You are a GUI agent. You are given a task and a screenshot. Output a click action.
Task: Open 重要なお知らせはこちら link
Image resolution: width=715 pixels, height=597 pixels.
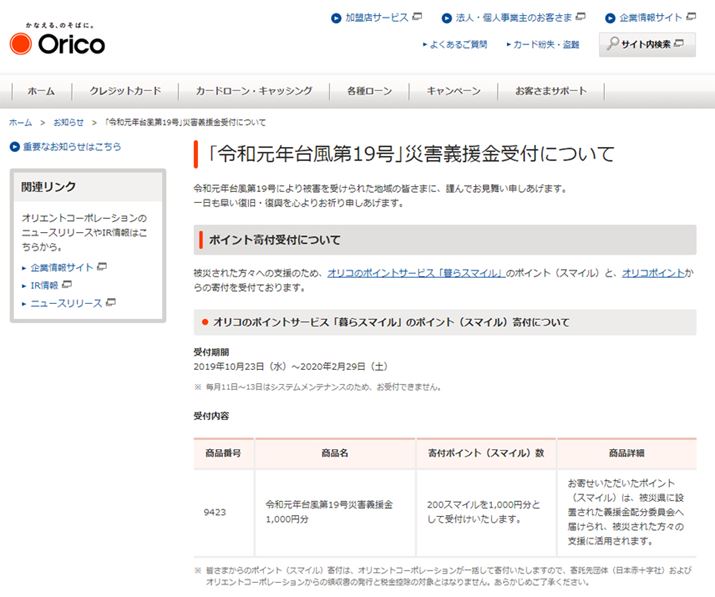[x=72, y=147]
